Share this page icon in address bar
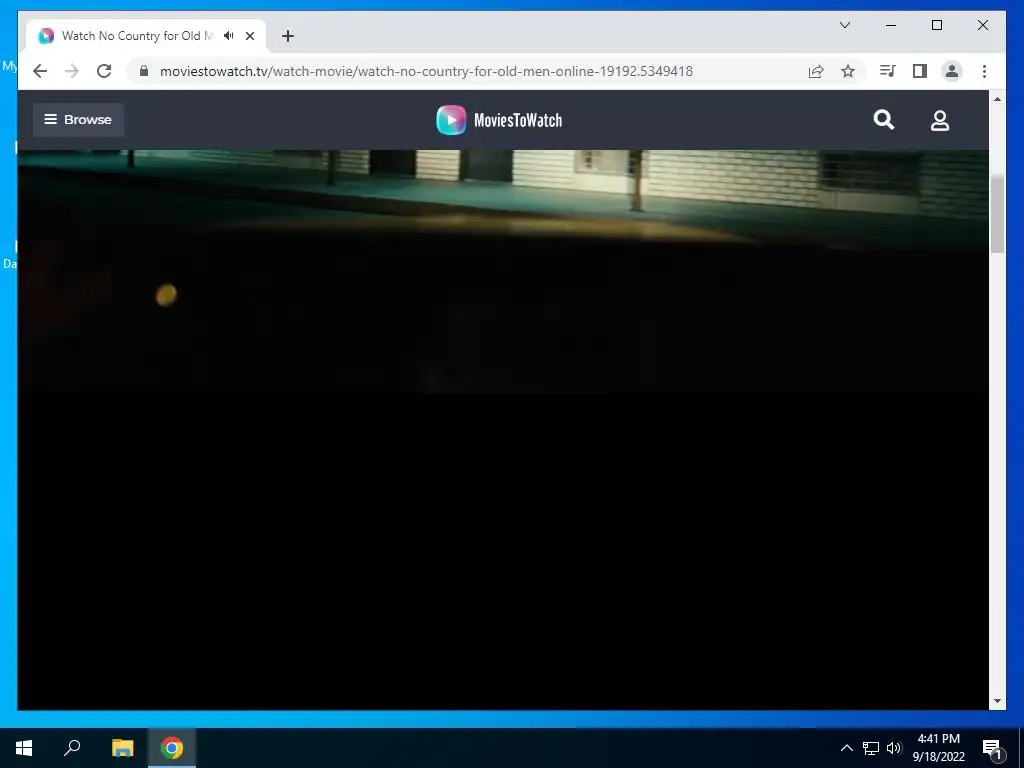Screen dimensions: 1024x768 coord(816,71)
